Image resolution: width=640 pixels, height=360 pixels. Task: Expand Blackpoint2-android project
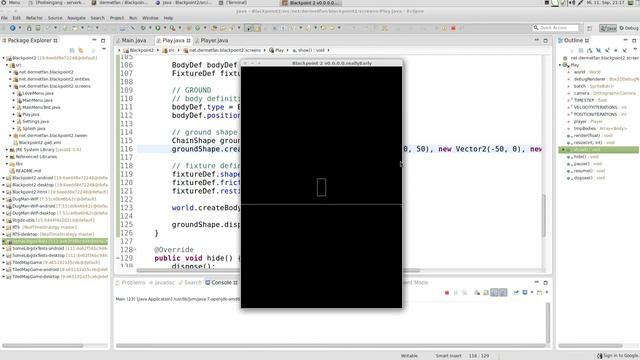[4, 178]
